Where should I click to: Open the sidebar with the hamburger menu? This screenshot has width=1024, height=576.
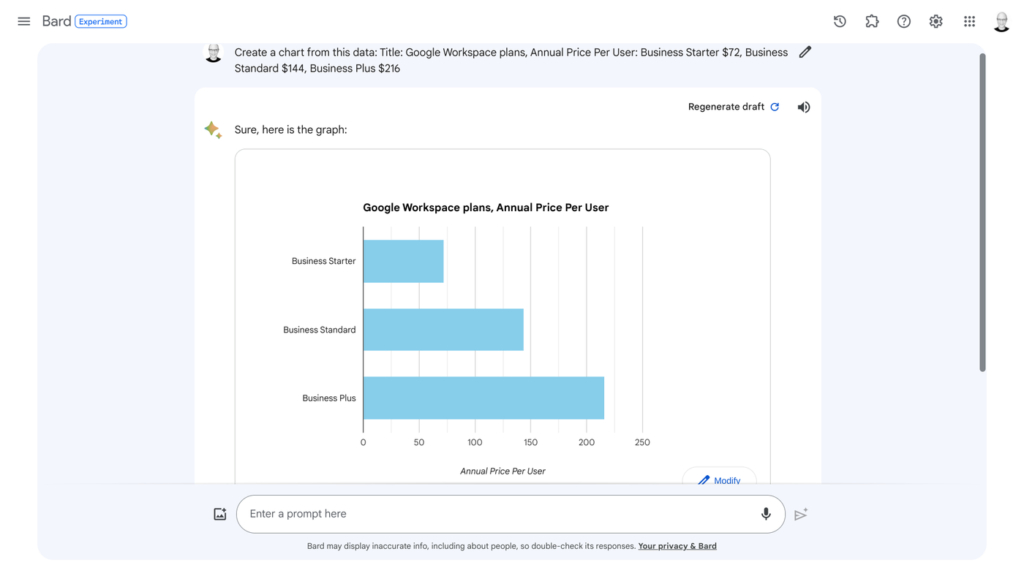(x=24, y=21)
